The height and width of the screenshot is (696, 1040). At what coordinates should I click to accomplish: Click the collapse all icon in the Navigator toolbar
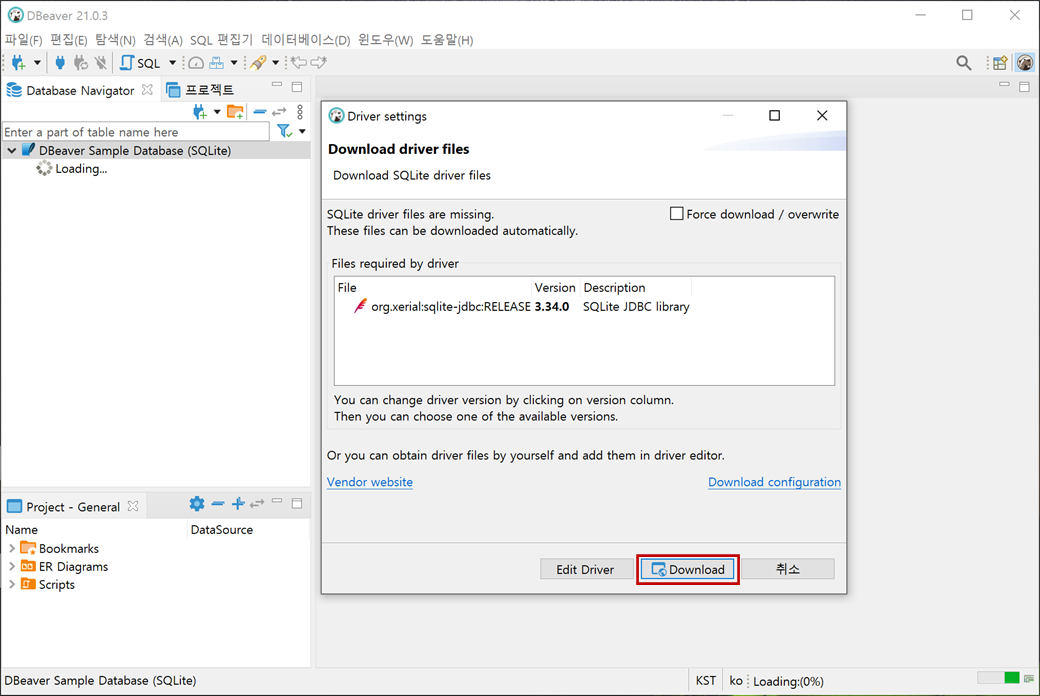(260, 112)
